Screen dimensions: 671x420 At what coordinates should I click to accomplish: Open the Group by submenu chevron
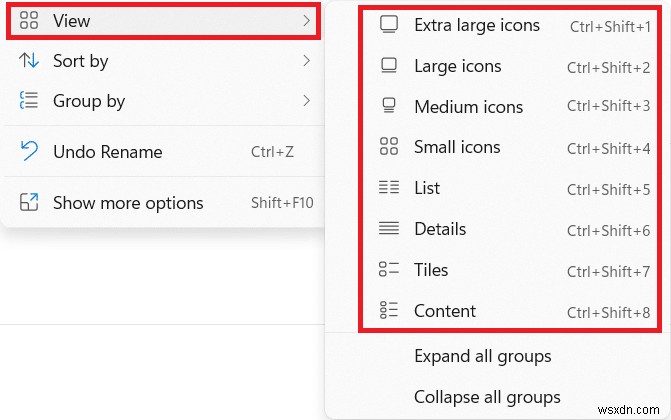pyautogui.click(x=306, y=101)
